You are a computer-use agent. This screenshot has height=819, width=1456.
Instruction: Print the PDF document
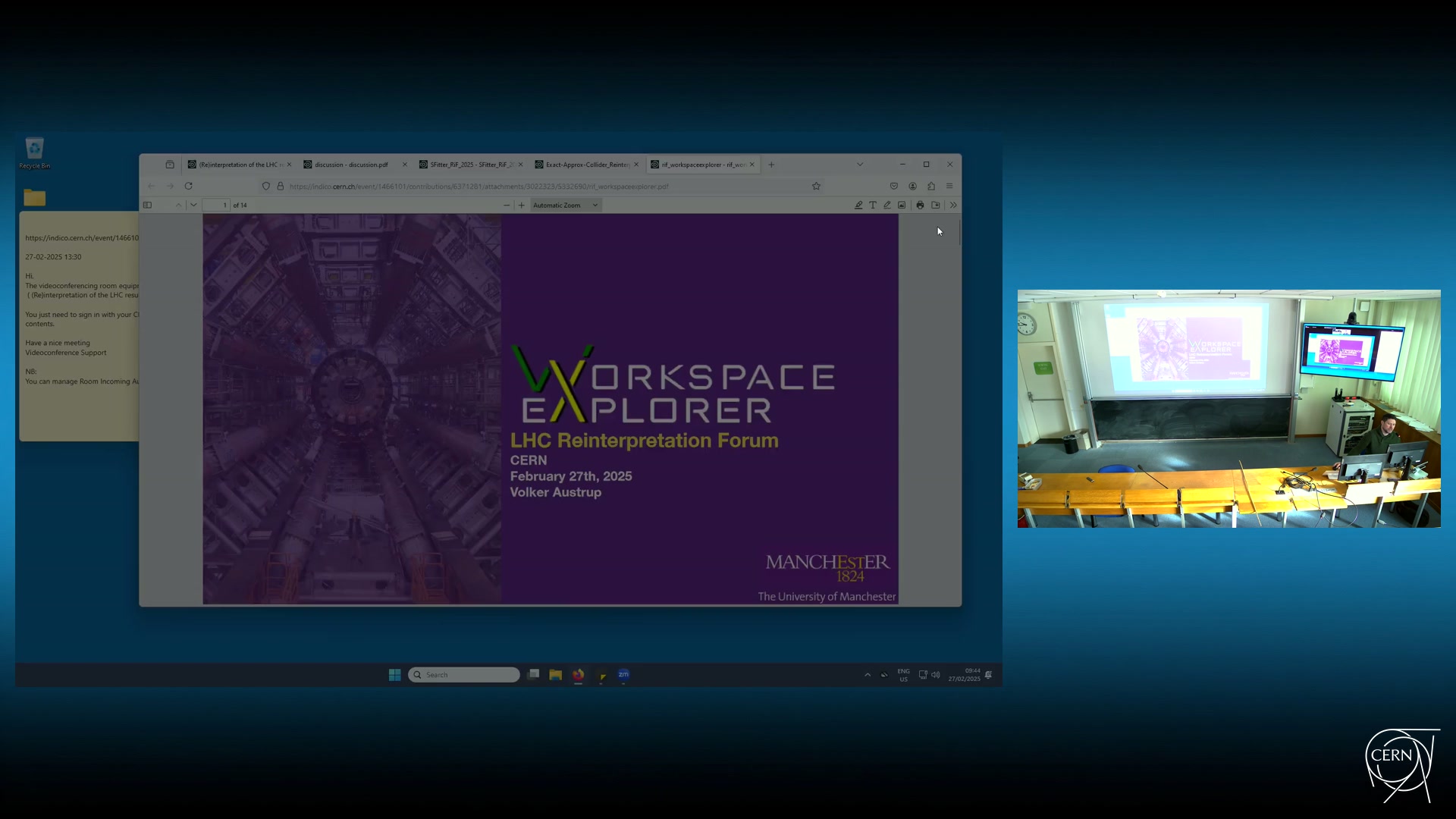click(920, 205)
